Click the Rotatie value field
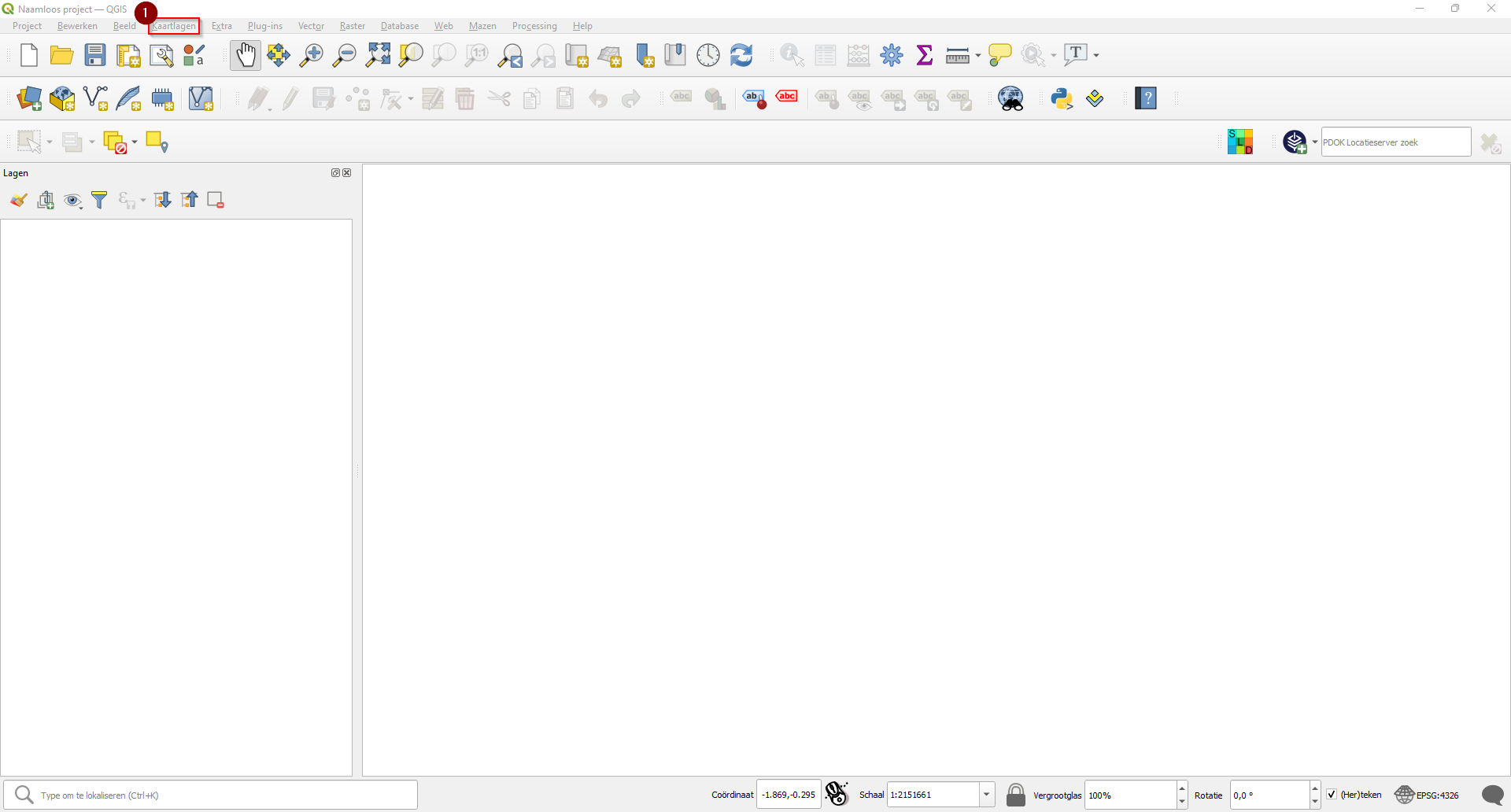1511x812 pixels. 1270,795
